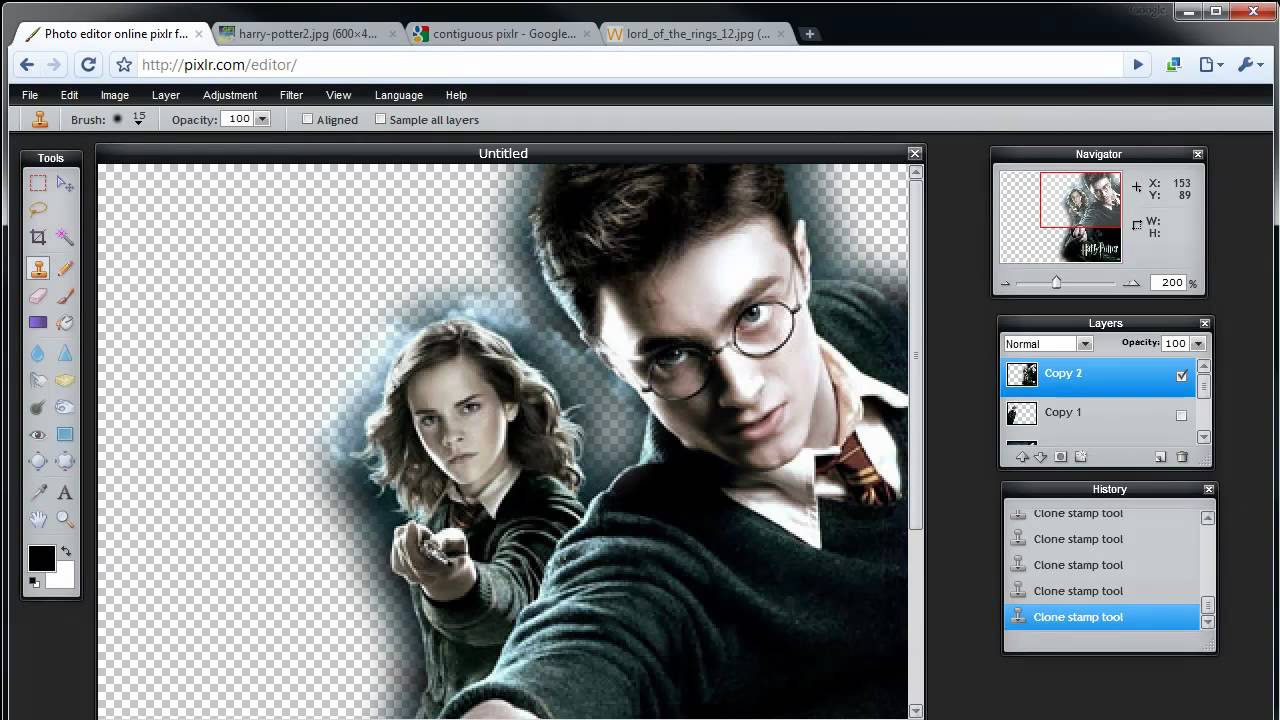Viewport: 1280px width, 720px height.
Task: Show the Copy 1 layer
Action: point(1182,415)
